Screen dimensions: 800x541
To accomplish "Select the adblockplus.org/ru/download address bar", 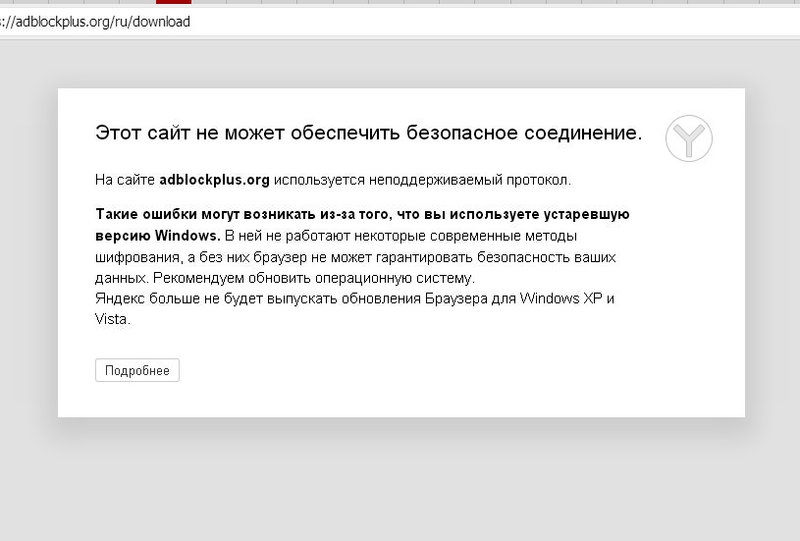I will [x=400, y=22].
